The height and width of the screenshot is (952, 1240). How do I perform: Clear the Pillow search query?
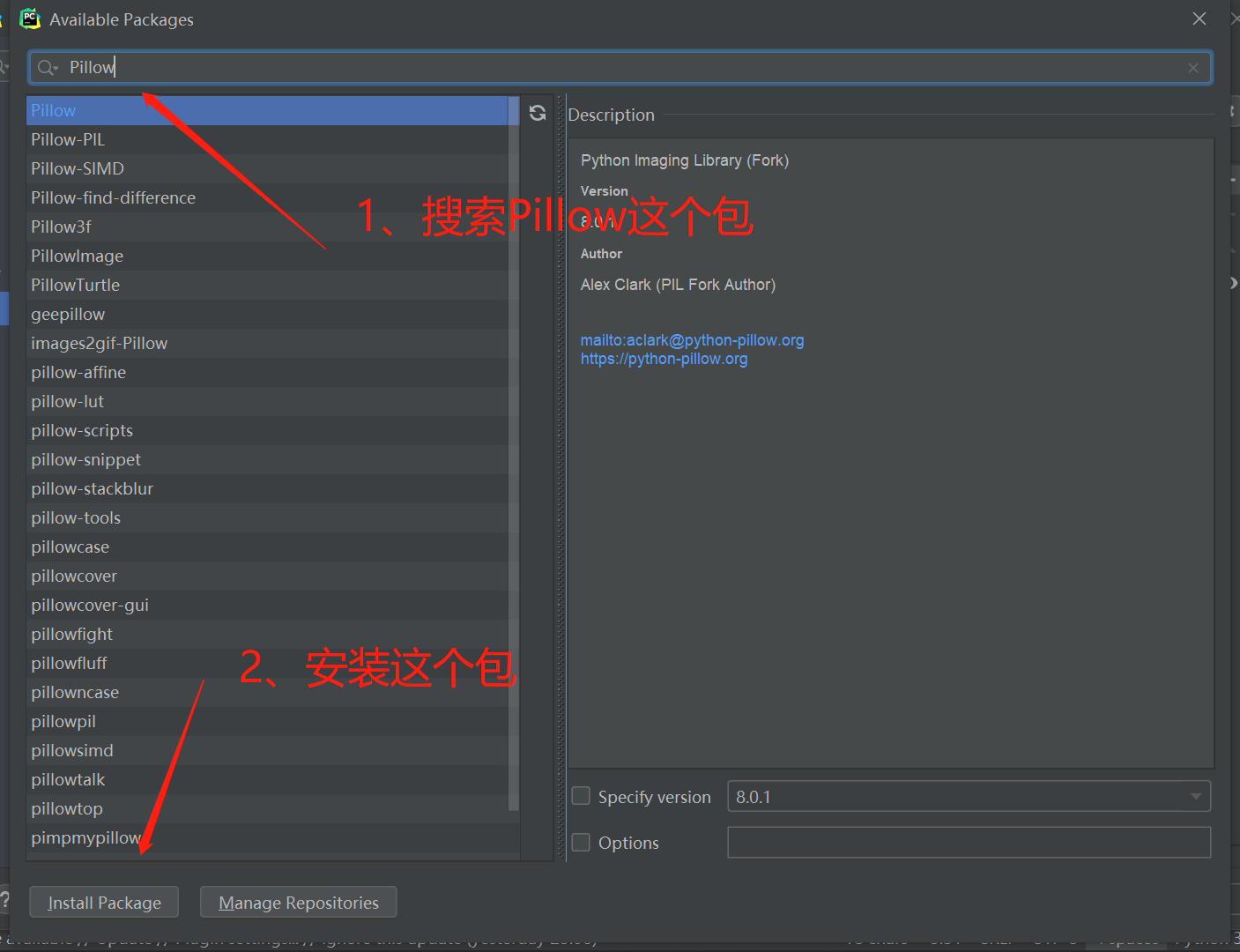pyautogui.click(x=1192, y=67)
